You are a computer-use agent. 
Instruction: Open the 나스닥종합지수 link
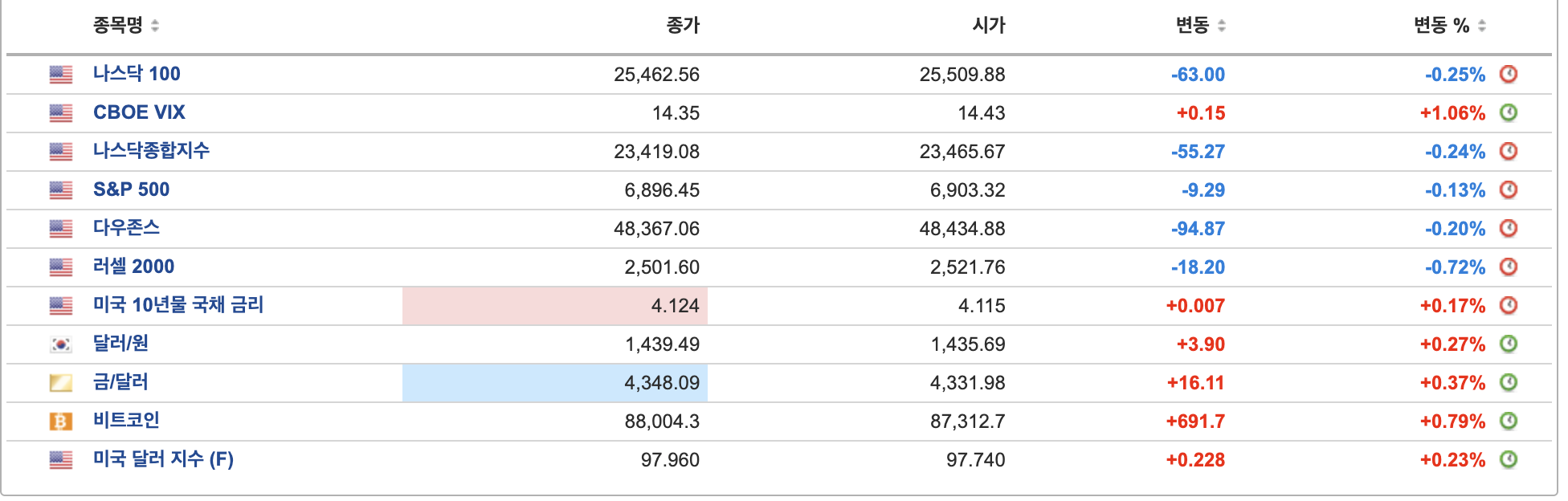tap(151, 151)
